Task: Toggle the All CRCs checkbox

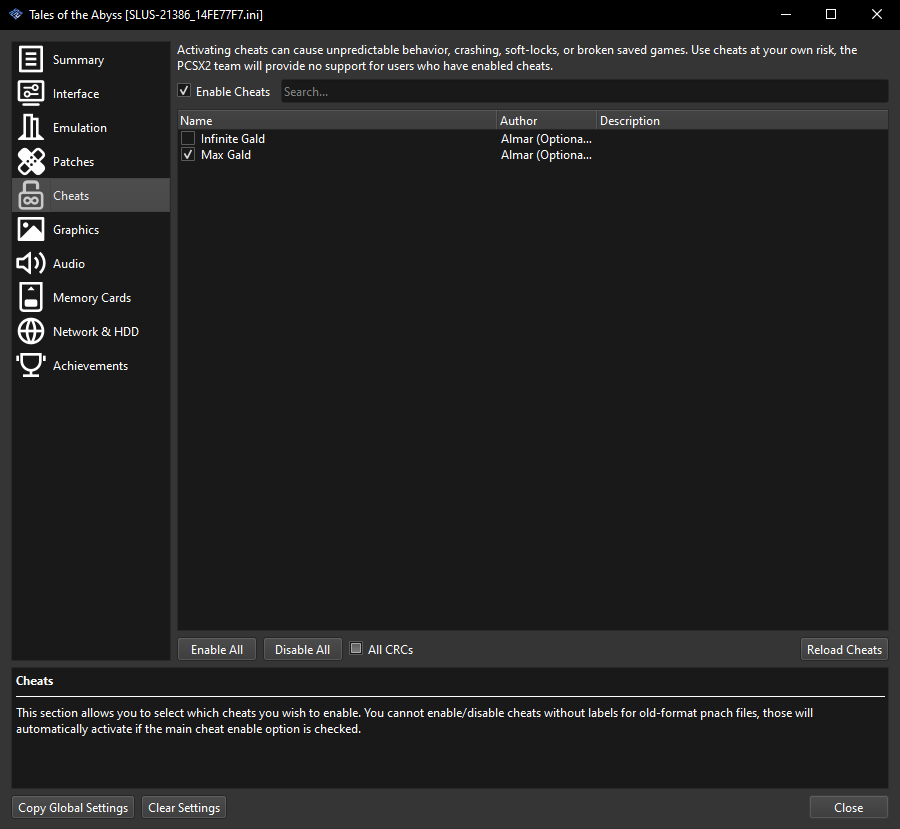Action: [356, 648]
